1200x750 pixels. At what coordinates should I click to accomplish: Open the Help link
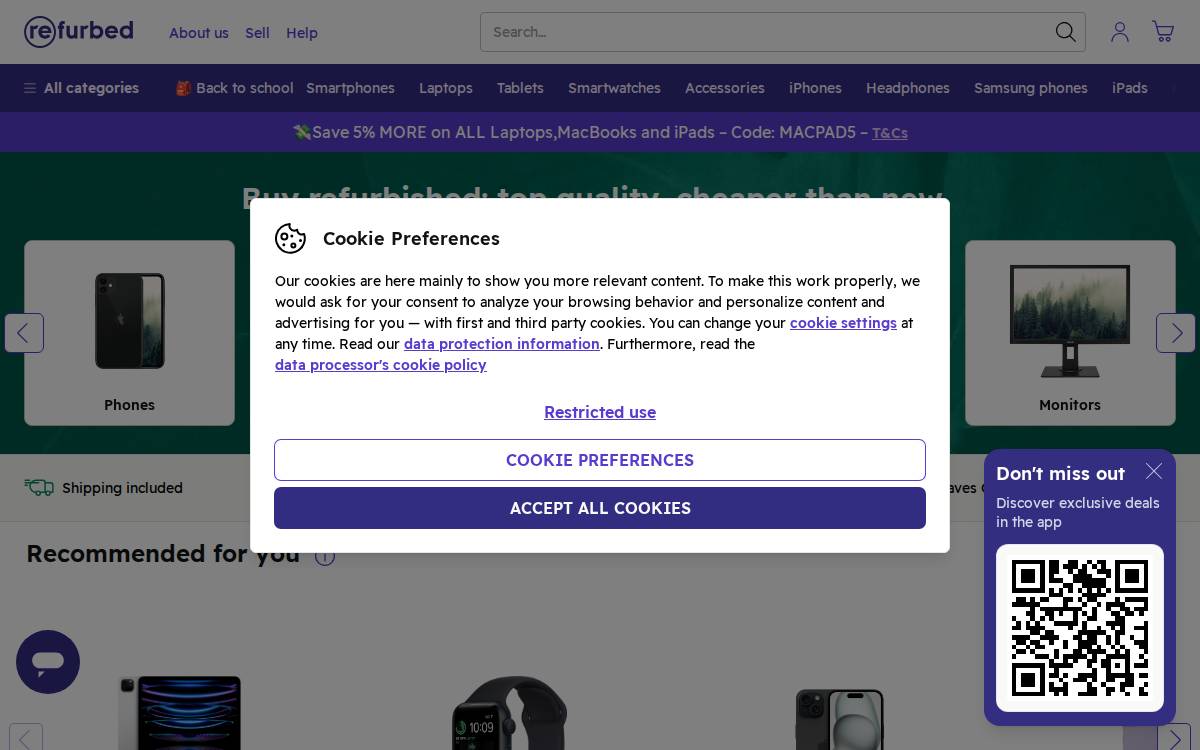[x=302, y=33]
